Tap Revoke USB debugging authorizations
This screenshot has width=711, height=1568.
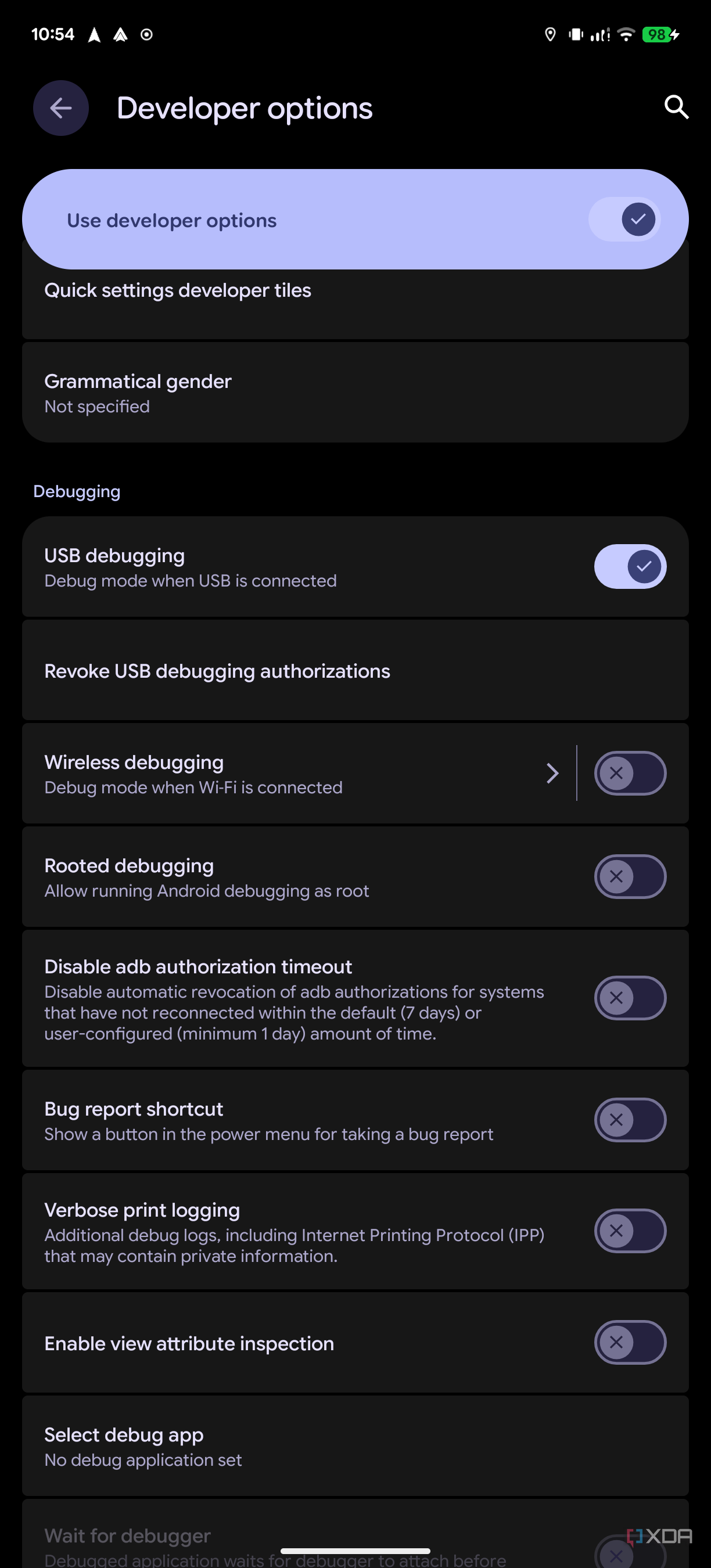355,670
